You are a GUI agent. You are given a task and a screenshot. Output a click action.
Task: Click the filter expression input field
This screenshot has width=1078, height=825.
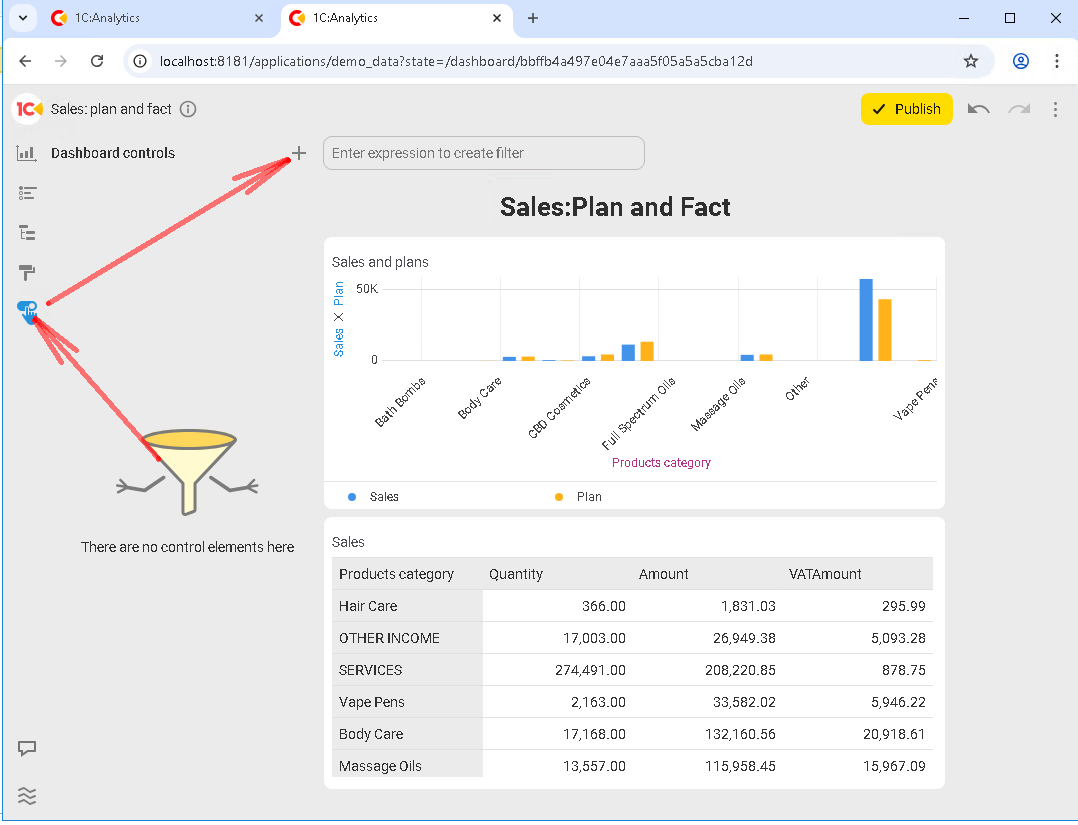[x=483, y=153]
